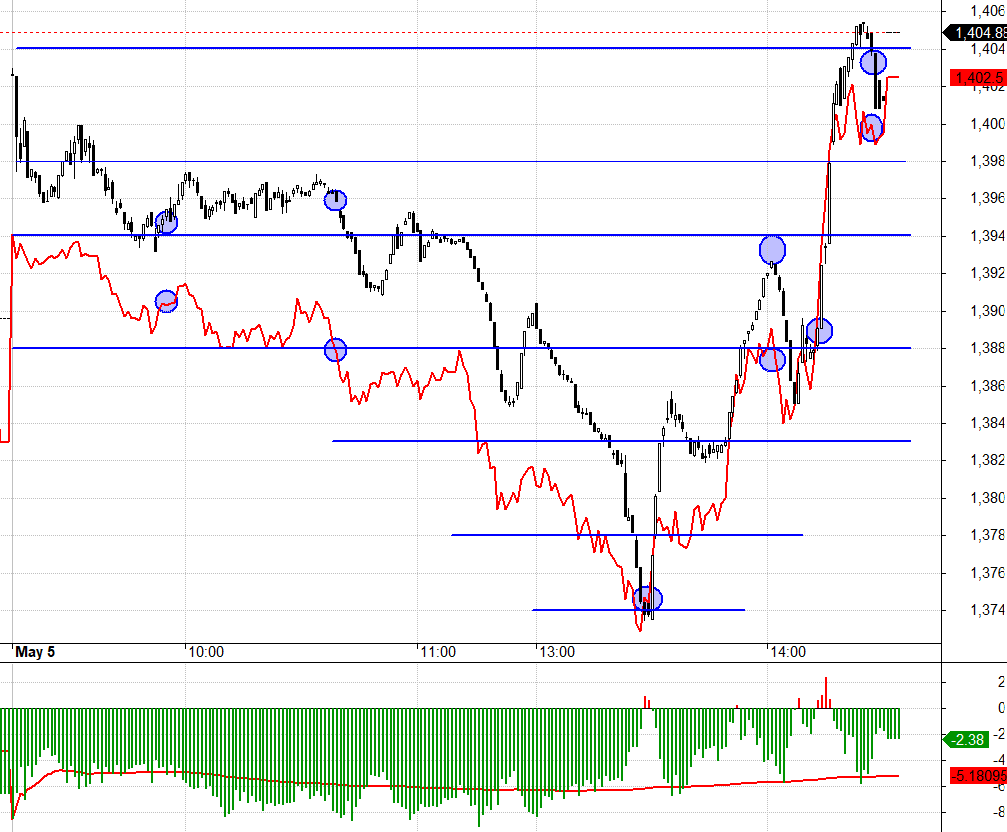Click the red 1,402.5 price tag

[x=978, y=77]
